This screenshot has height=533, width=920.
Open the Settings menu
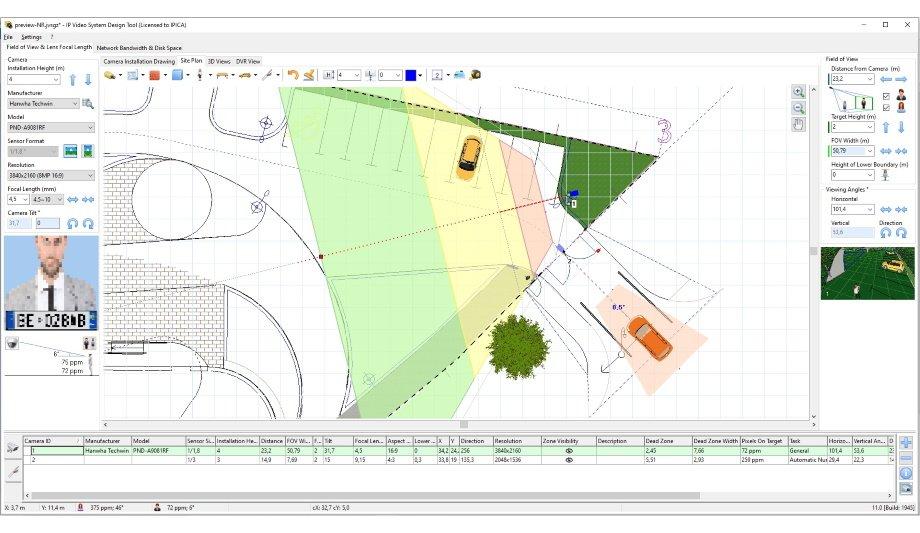pos(31,37)
